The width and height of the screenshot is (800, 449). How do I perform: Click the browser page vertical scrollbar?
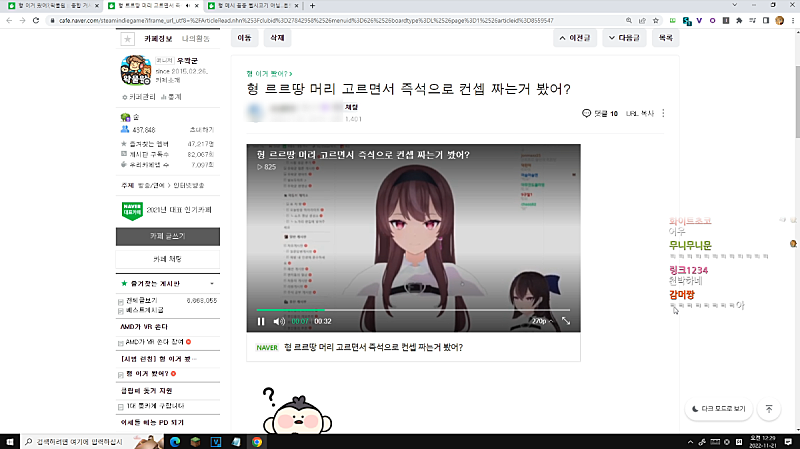click(x=796, y=102)
